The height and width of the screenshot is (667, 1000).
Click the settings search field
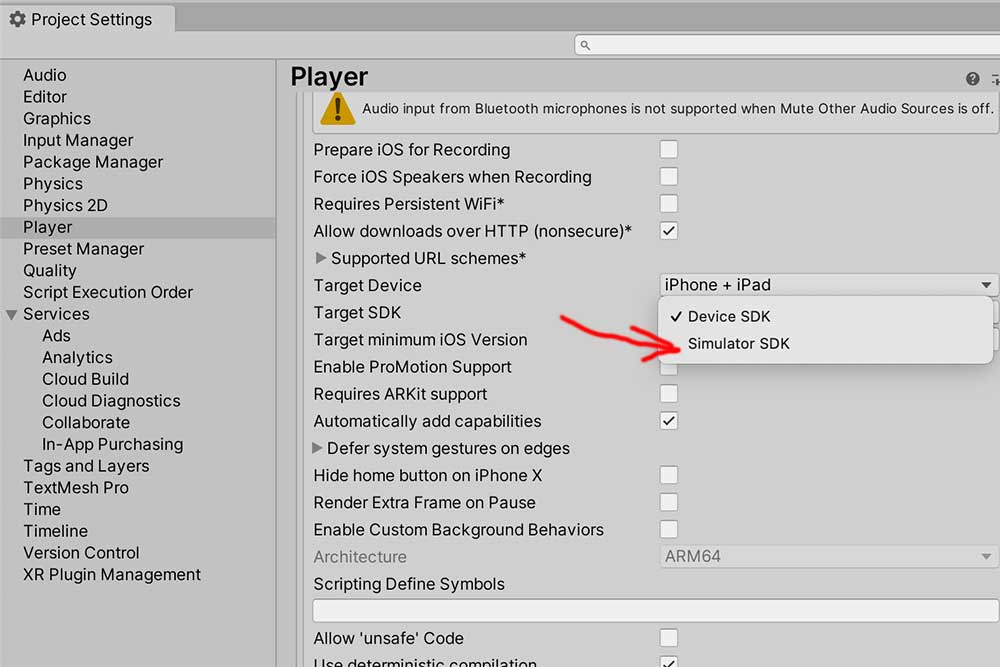click(x=787, y=45)
